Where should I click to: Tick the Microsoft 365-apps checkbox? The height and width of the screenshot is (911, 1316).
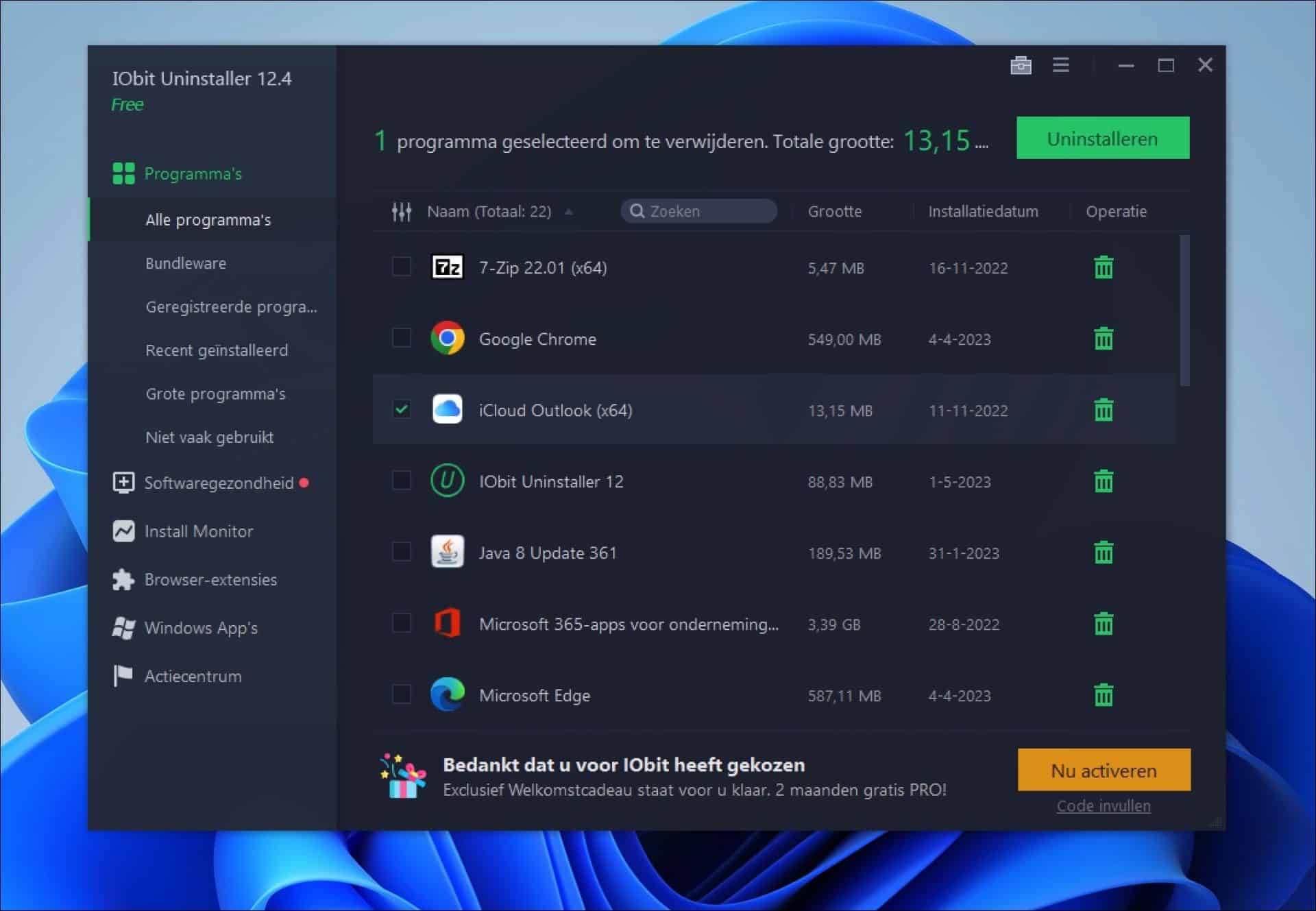tap(402, 623)
